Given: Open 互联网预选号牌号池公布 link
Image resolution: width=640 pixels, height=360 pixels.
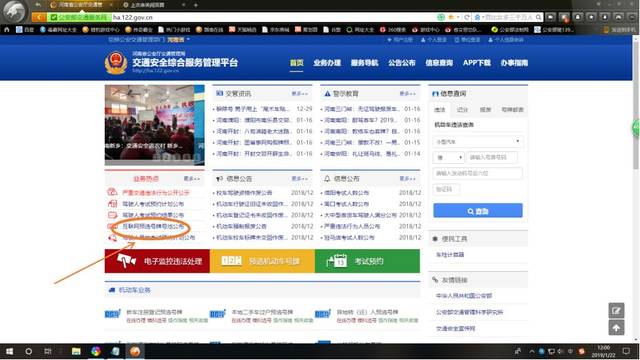Looking at the screenshot, I should click(x=153, y=226).
